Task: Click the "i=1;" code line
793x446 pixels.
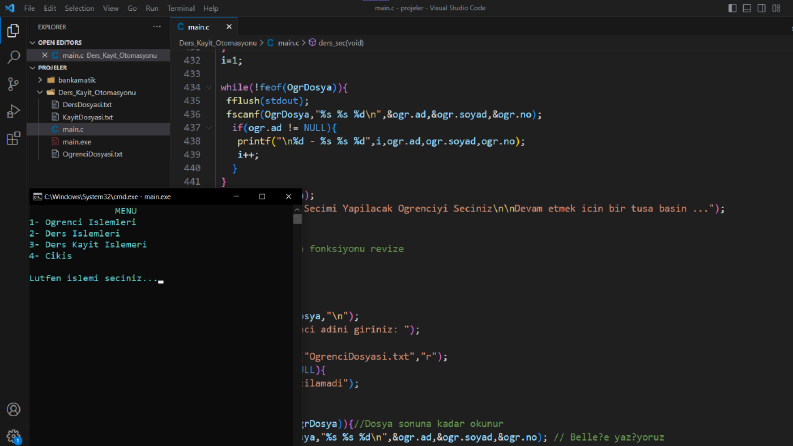Action: (x=232, y=61)
